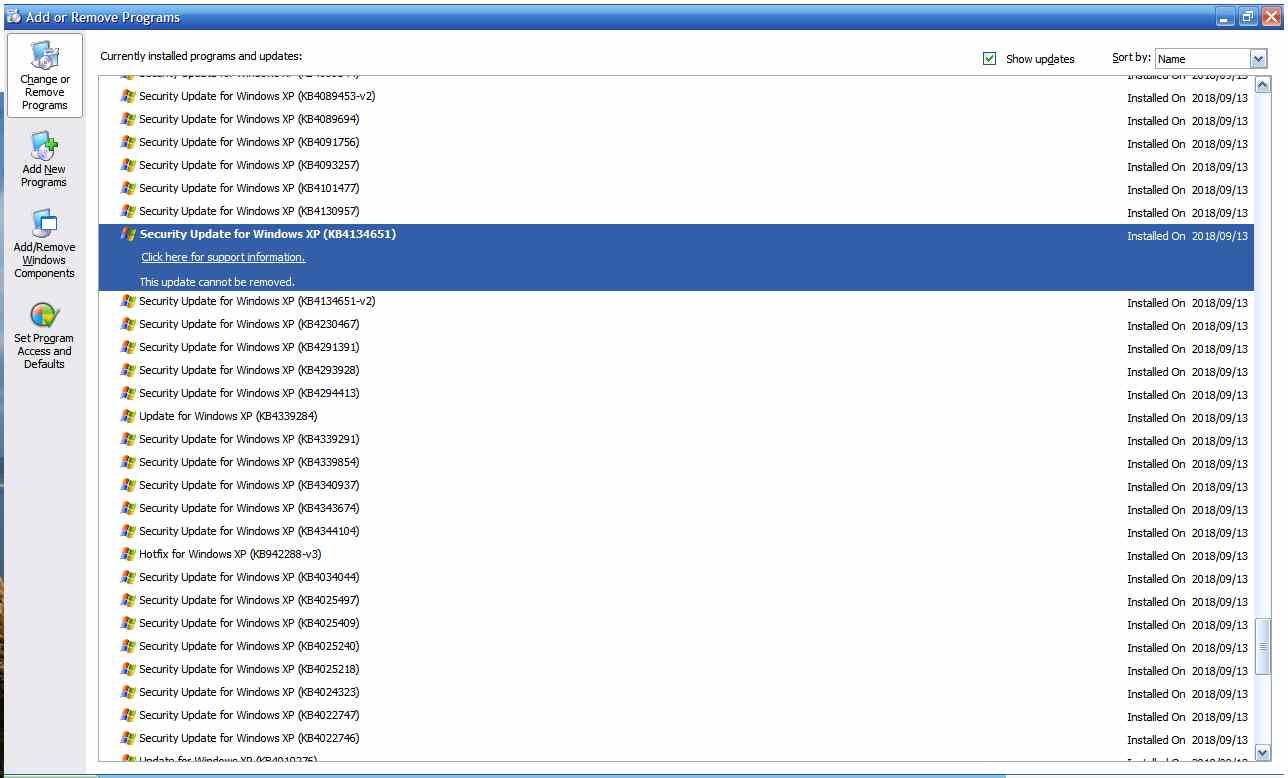Click the vertical scrollbar thumb
The height and width of the screenshot is (778, 1288).
pos(1262,647)
